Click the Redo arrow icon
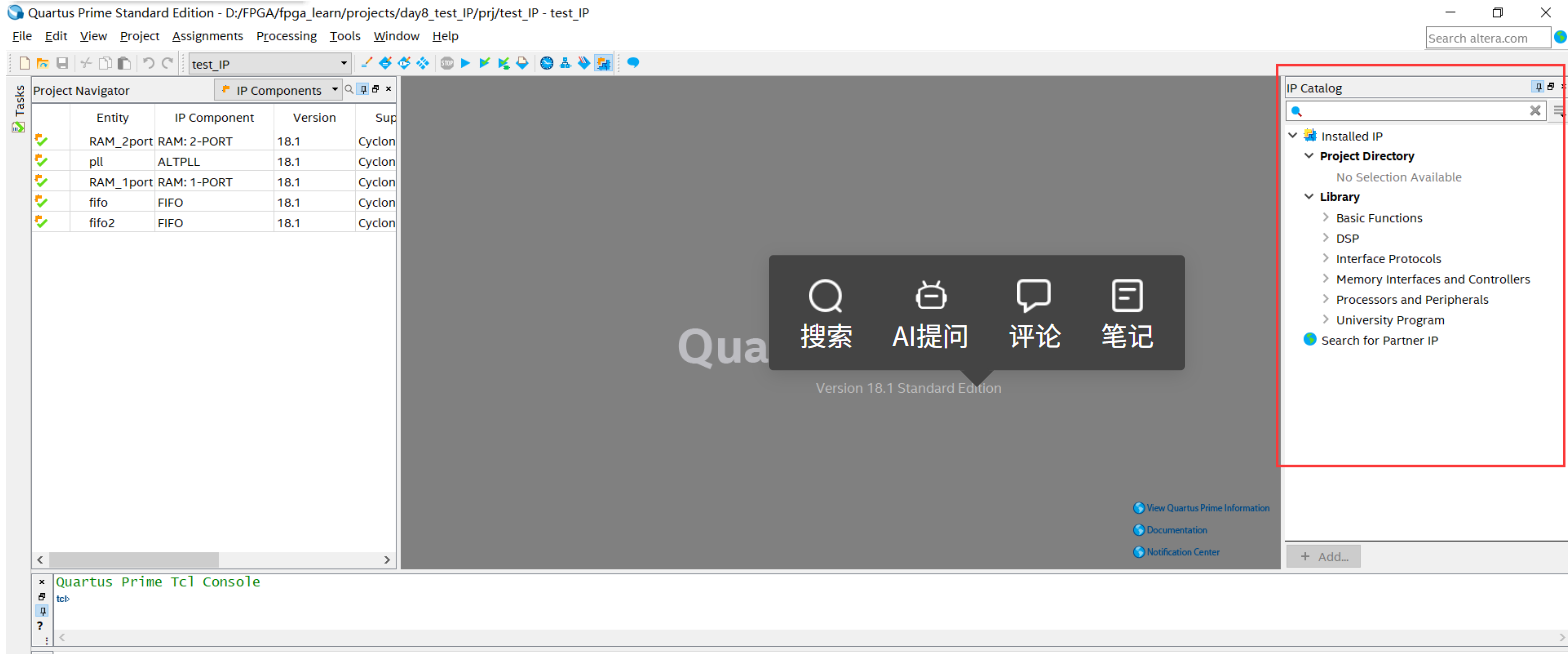 coord(167,63)
